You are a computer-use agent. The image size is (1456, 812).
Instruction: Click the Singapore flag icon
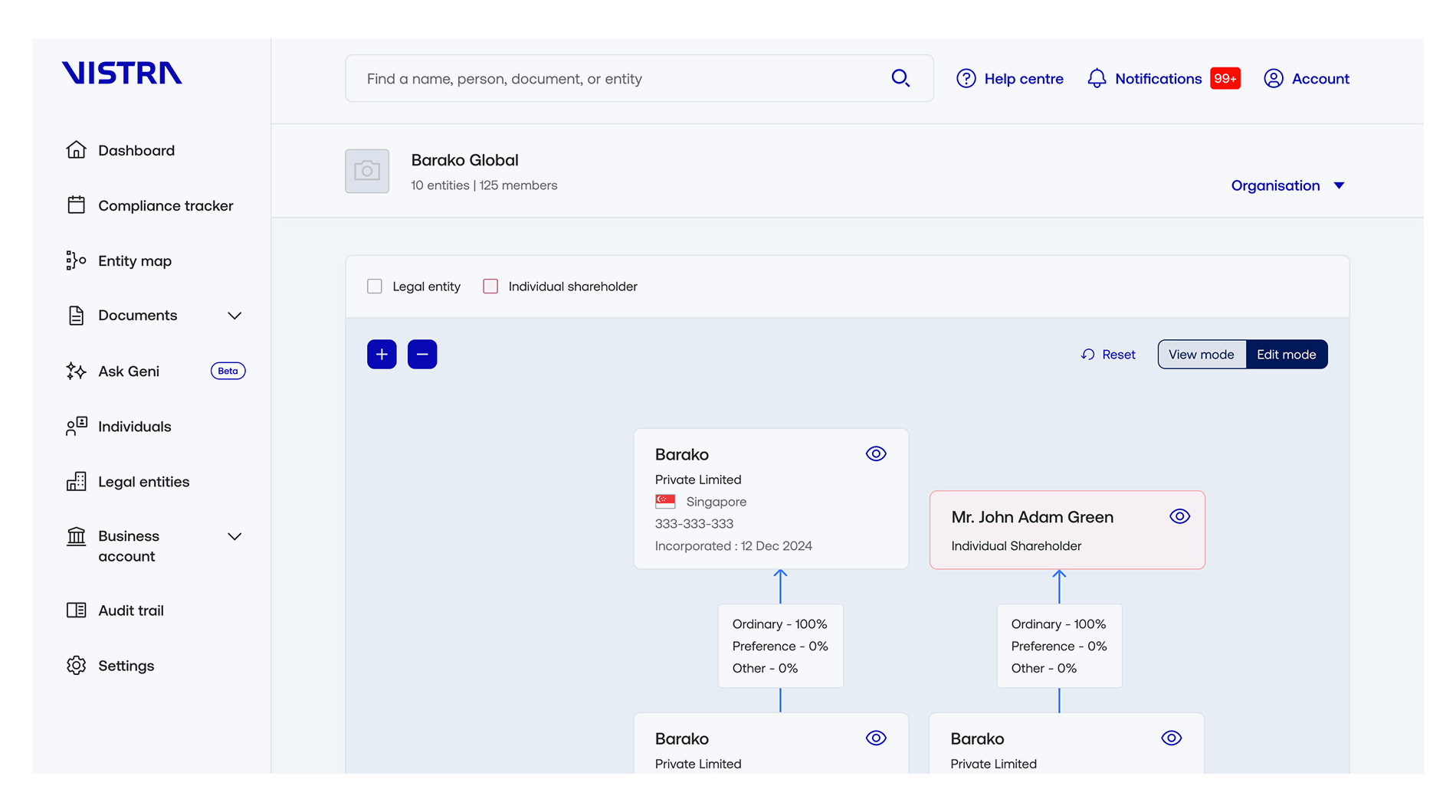[x=665, y=502]
